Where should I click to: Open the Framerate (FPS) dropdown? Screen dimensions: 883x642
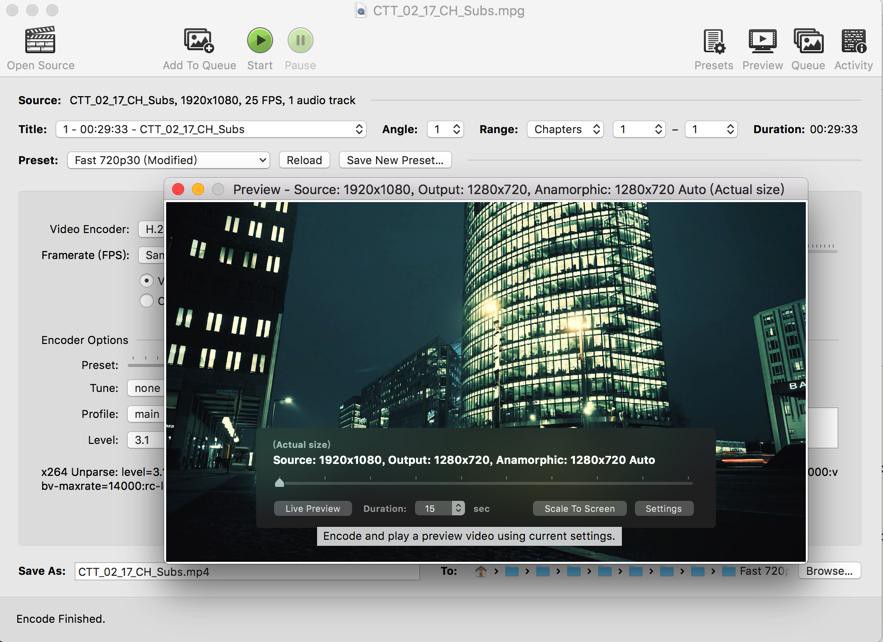coord(152,255)
